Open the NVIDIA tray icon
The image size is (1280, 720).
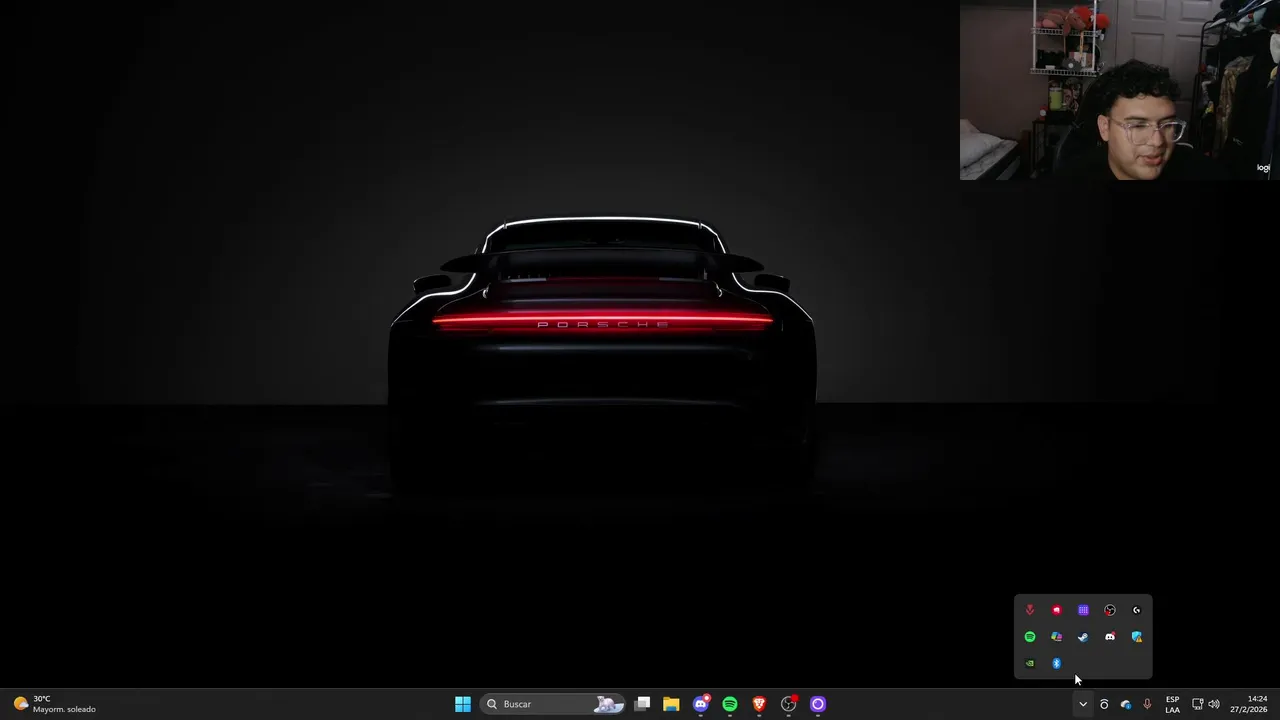(1030, 663)
